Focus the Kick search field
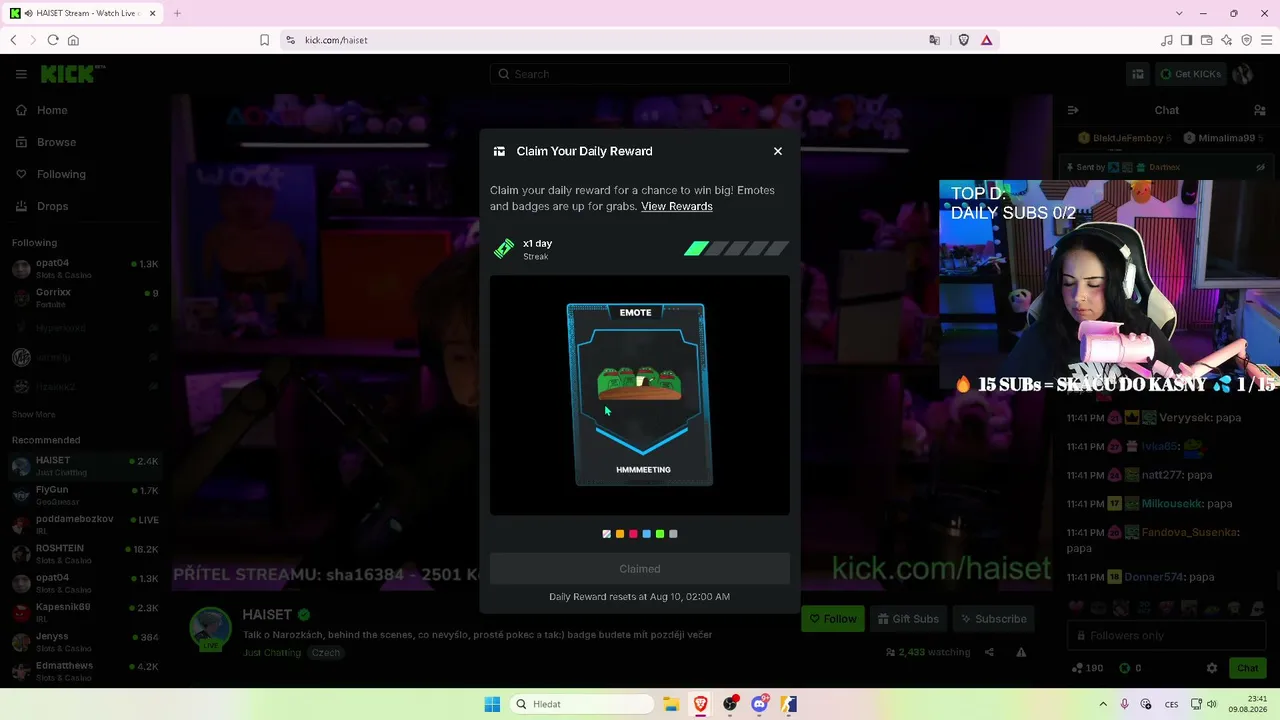This screenshot has height=720, width=1280. tap(640, 74)
